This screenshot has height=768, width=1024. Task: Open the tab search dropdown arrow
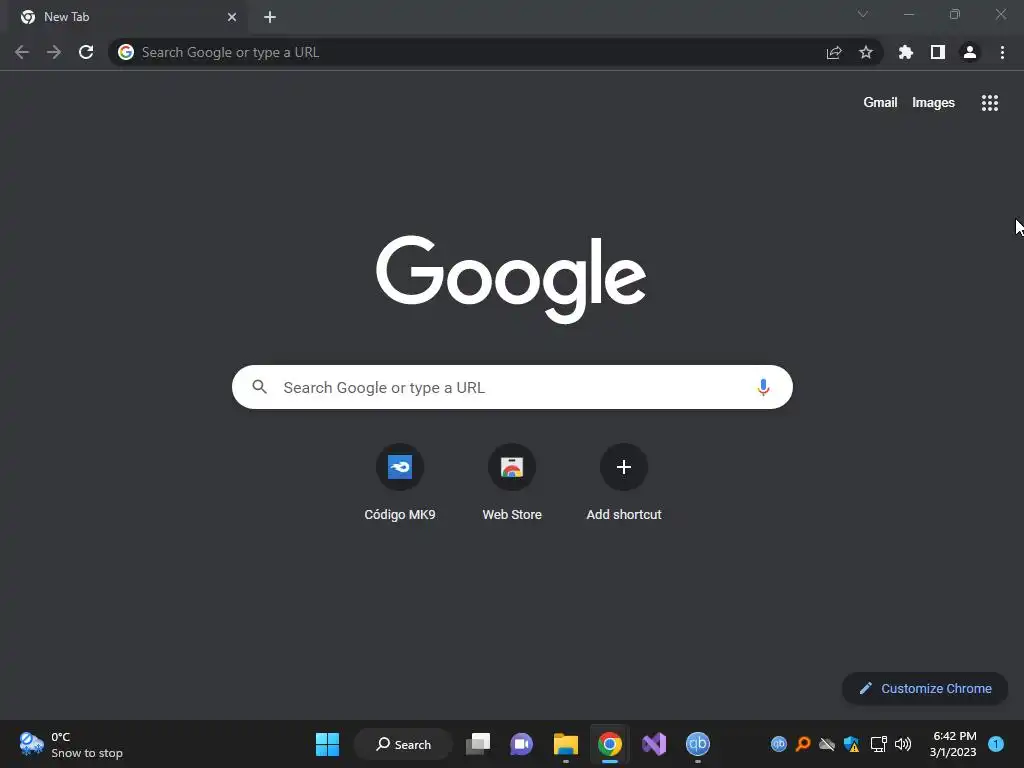(863, 14)
